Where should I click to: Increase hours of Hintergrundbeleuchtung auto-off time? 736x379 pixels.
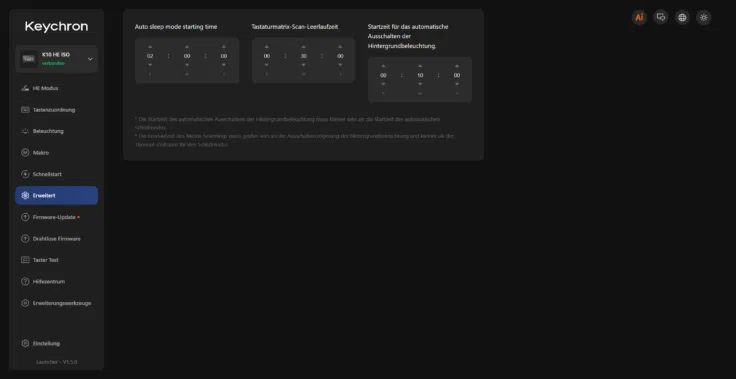(383, 66)
